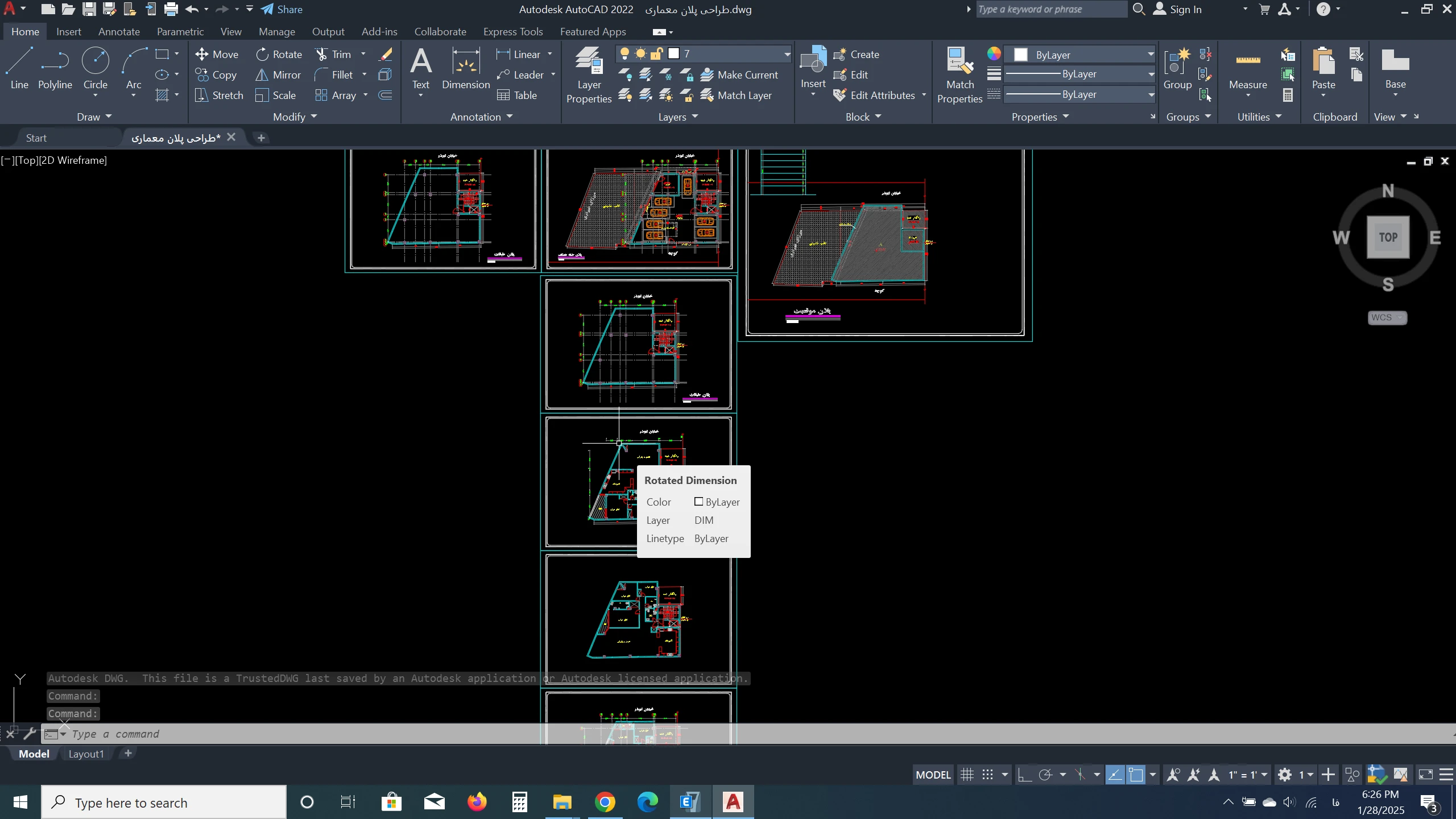Toggle grid display in status bar
1456x819 pixels.
[x=967, y=775]
